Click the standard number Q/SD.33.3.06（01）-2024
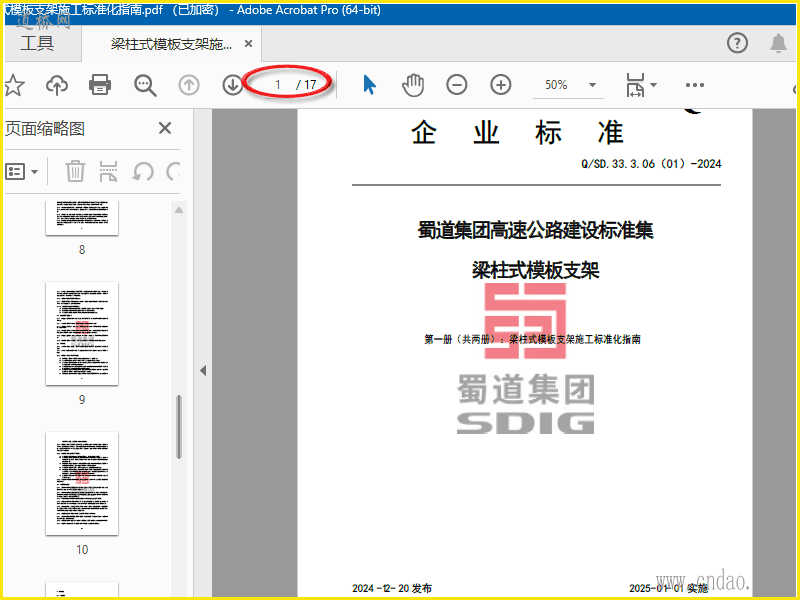Image resolution: width=800 pixels, height=600 pixels. [651, 164]
